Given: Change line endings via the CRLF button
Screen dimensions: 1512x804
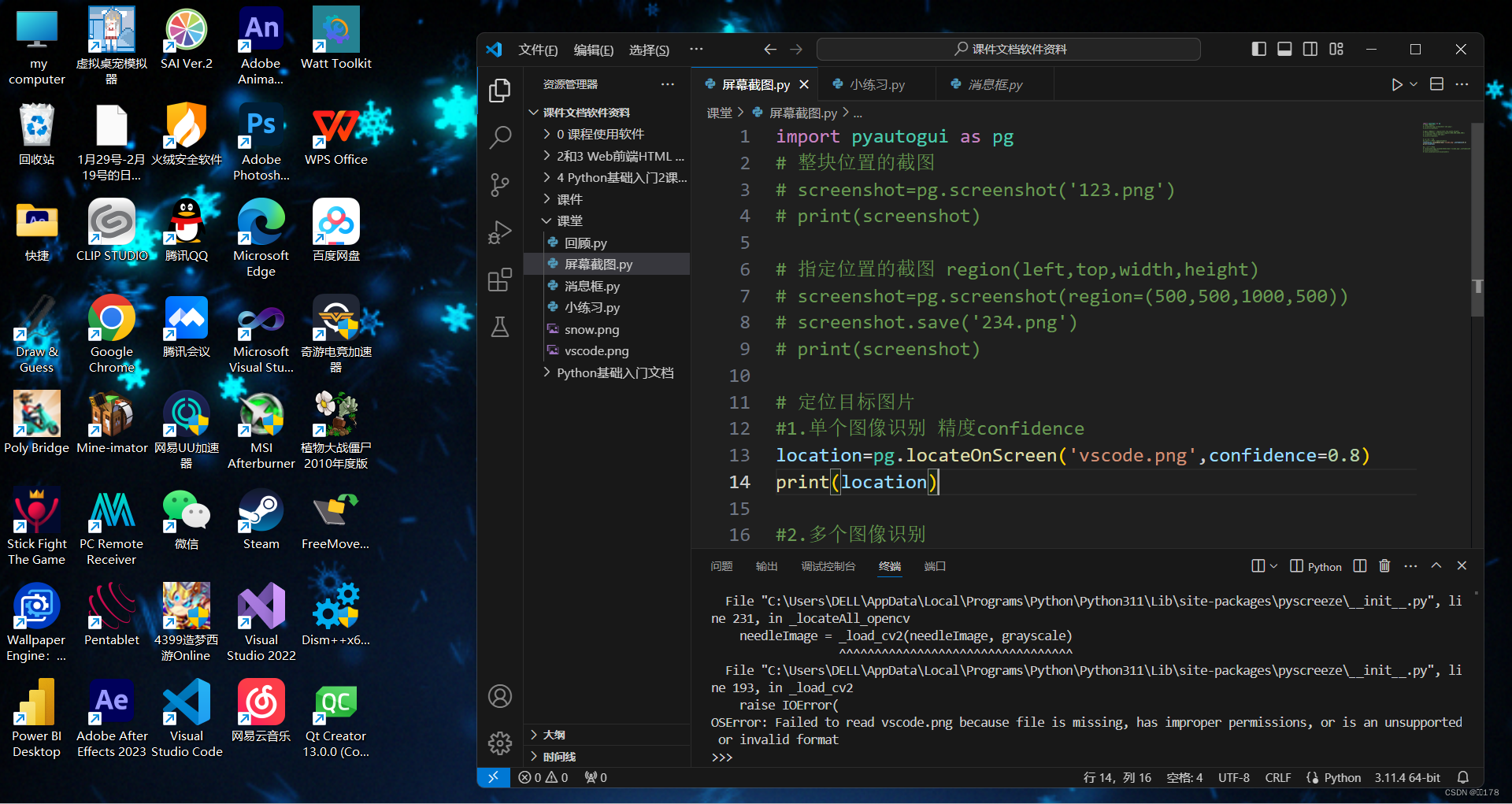Looking at the screenshot, I should (x=1277, y=777).
